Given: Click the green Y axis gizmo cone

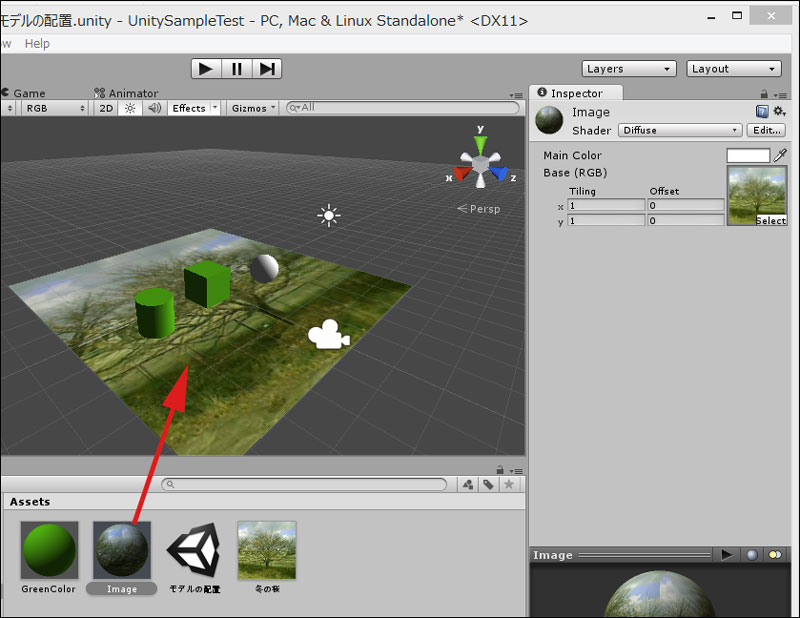Looking at the screenshot, I should [x=480, y=145].
